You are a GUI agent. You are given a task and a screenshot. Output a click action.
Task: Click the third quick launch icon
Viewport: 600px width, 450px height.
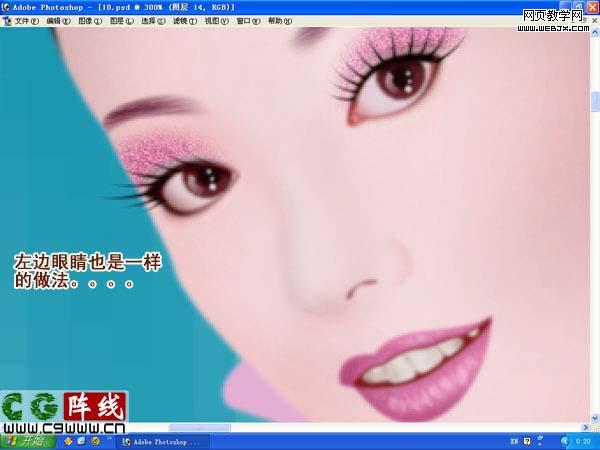(x=95, y=441)
